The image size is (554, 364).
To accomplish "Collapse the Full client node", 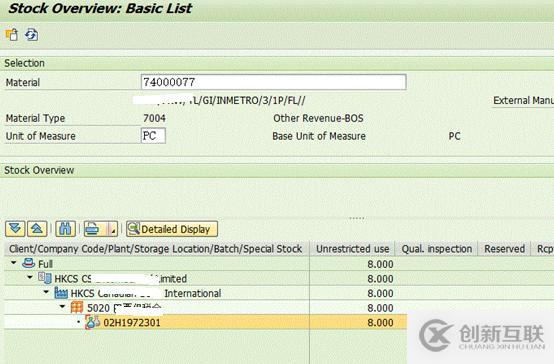I will pyautogui.click(x=13, y=263).
